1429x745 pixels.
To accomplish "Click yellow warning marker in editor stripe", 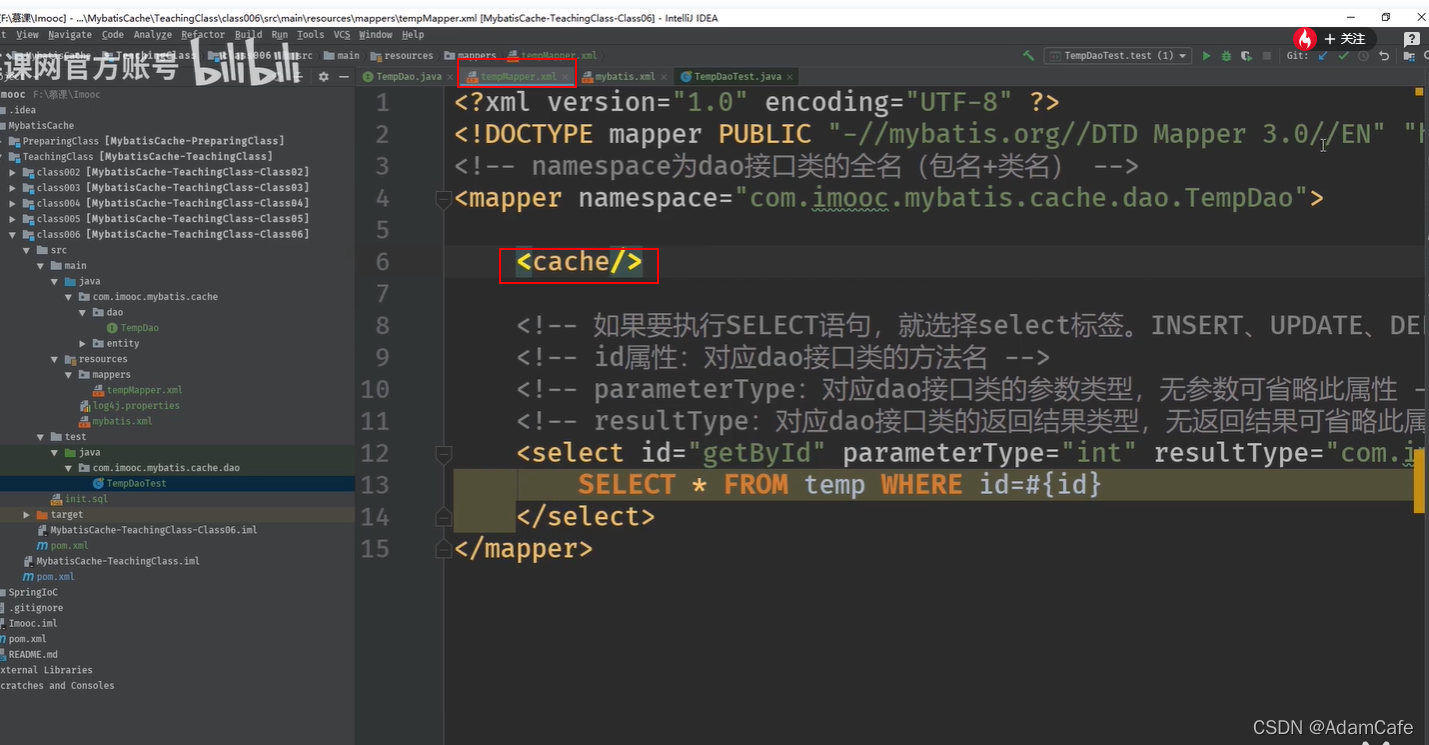I will 1419,92.
